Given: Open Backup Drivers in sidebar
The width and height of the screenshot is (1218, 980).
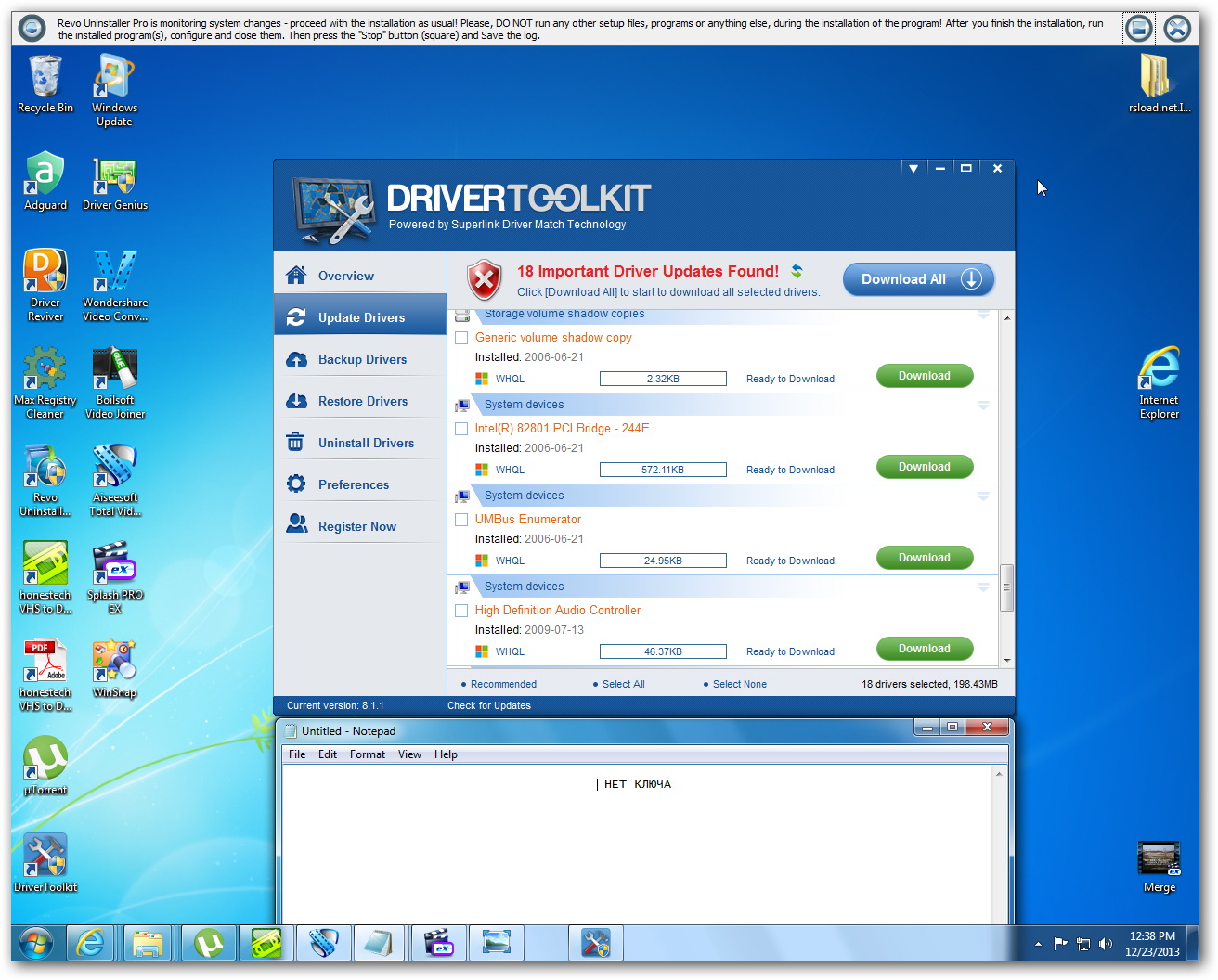Looking at the screenshot, I should pos(360,359).
